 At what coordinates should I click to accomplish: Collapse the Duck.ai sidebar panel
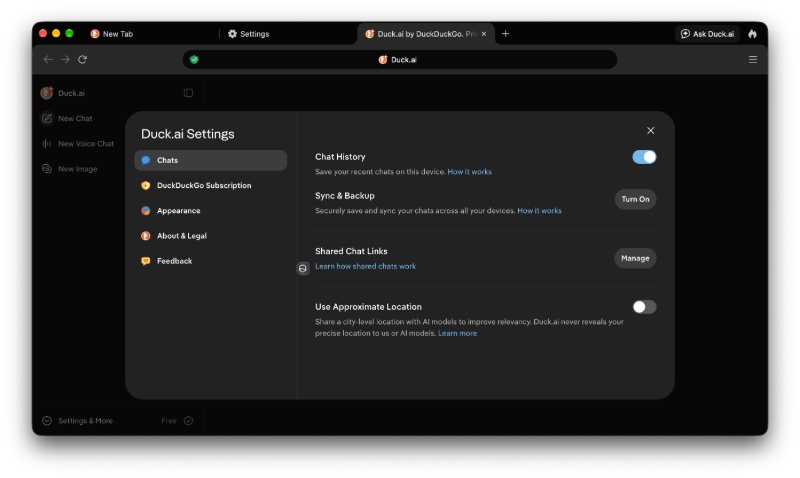188,93
